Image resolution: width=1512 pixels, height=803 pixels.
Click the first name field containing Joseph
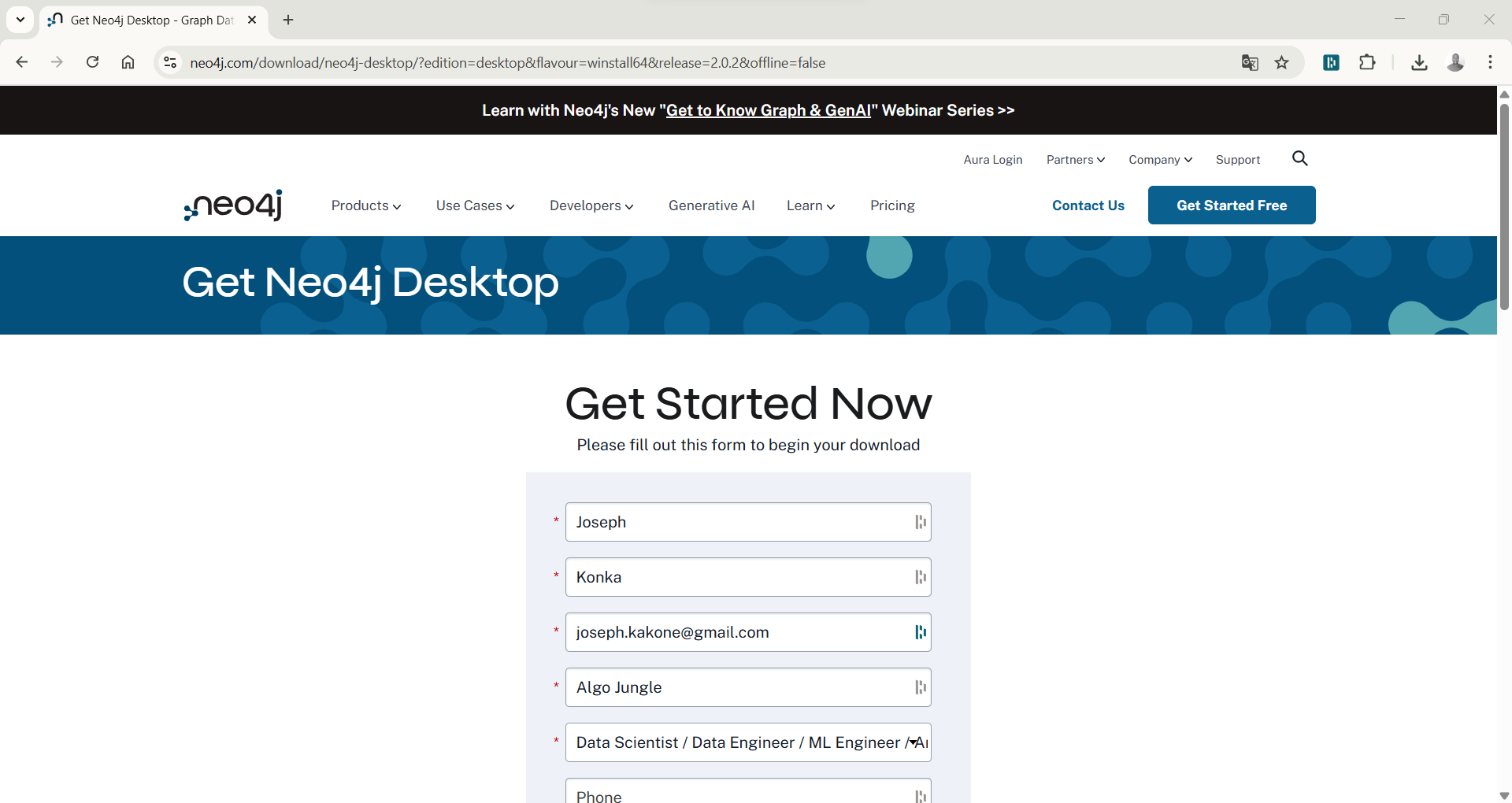pos(748,522)
